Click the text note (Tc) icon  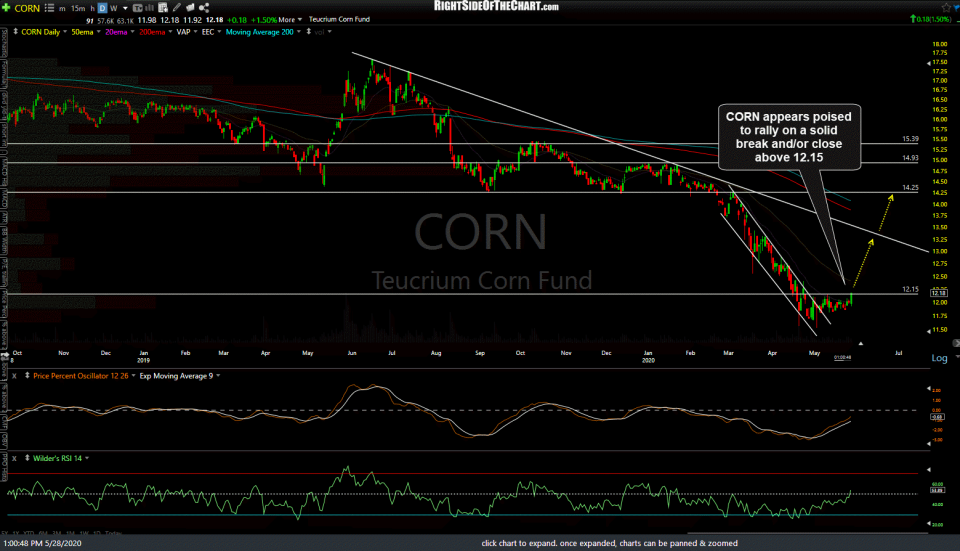(138, 8)
